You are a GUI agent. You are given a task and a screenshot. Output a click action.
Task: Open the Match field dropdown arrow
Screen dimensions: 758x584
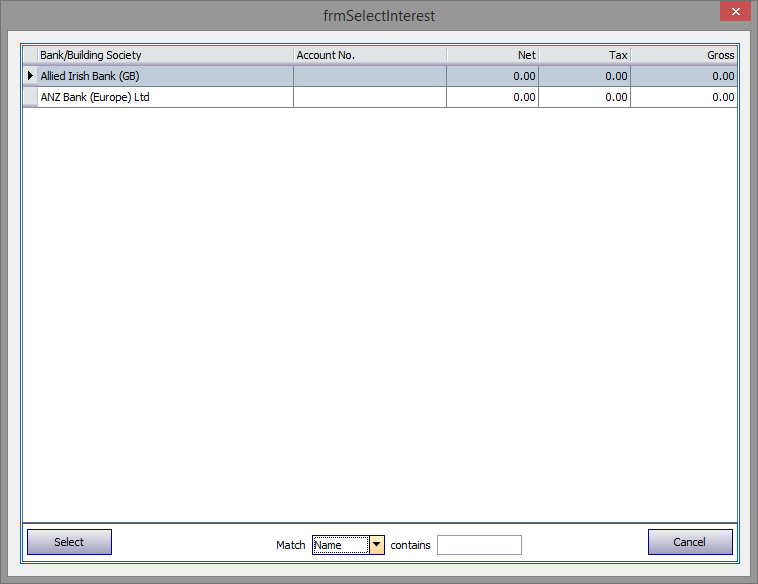point(377,545)
